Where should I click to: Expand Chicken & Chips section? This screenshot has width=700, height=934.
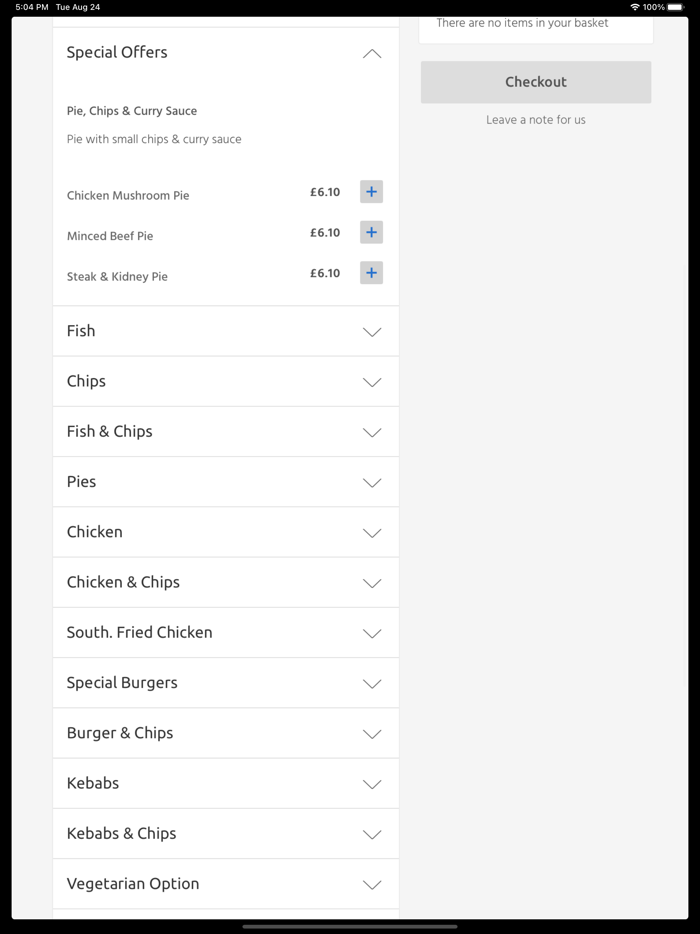pyautogui.click(x=371, y=583)
